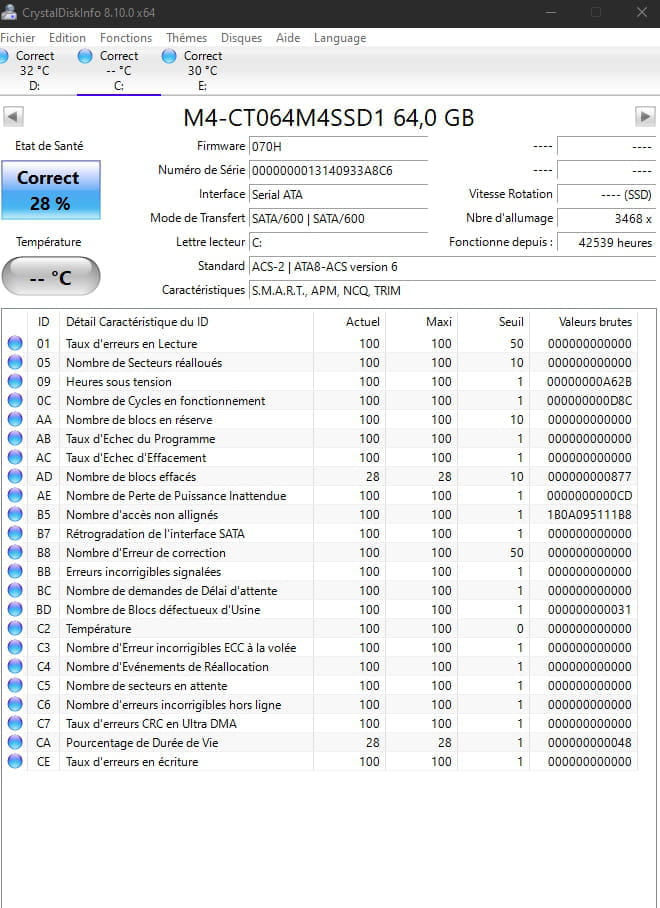660x908 pixels.
Task: Open the Thèmes menu
Action: (x=186, y=38)
